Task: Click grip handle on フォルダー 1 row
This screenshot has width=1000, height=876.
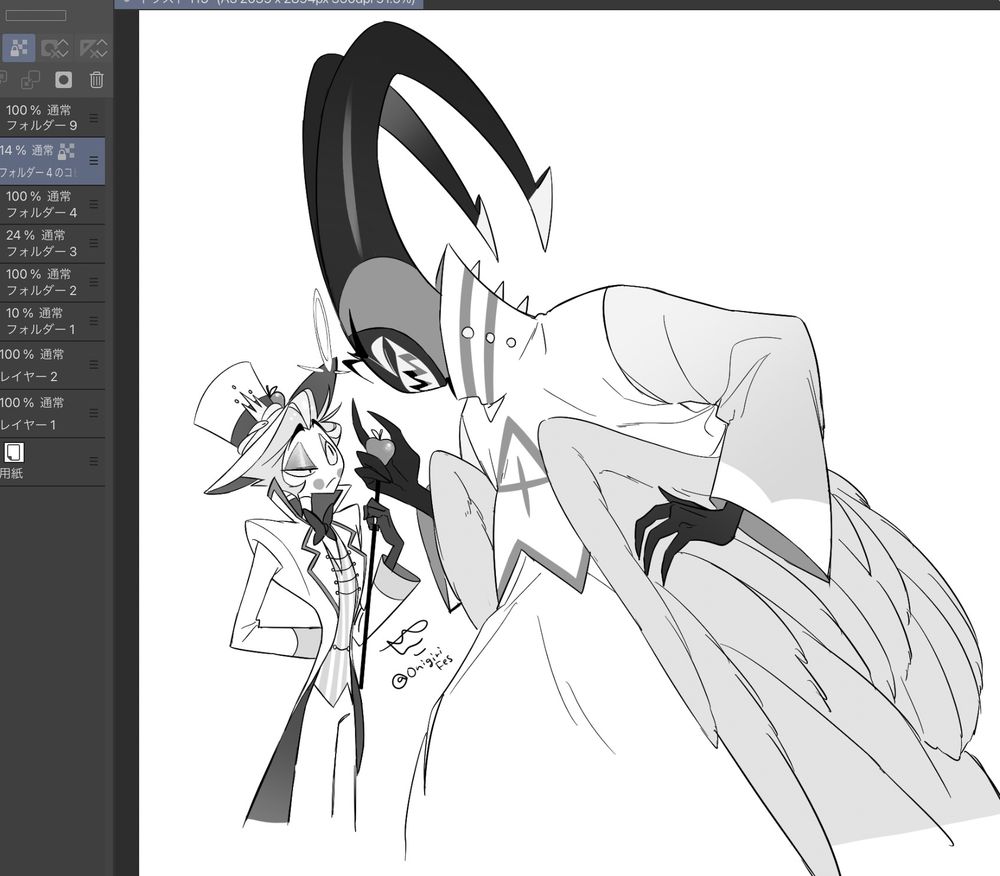Action: point(94,321)
